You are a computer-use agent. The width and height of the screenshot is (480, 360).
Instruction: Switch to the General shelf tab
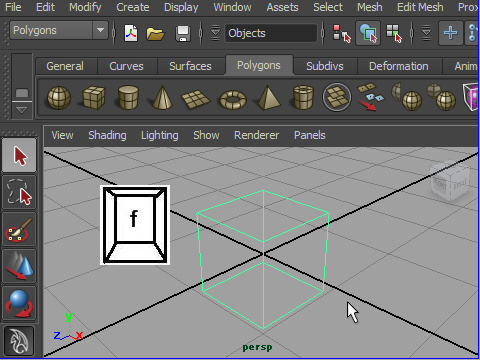[65, 66]
